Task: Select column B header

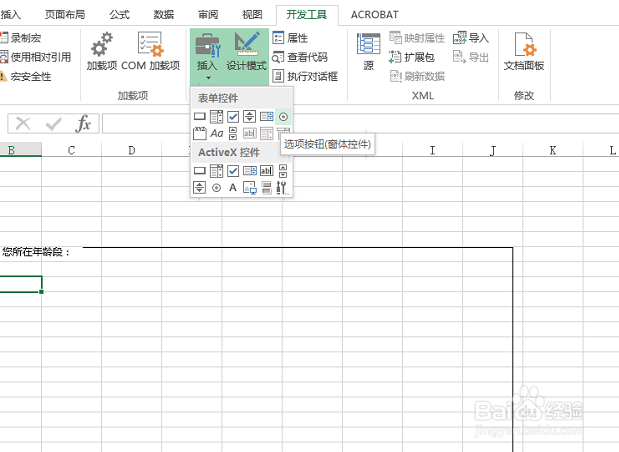Action: [x=21, y=150]
